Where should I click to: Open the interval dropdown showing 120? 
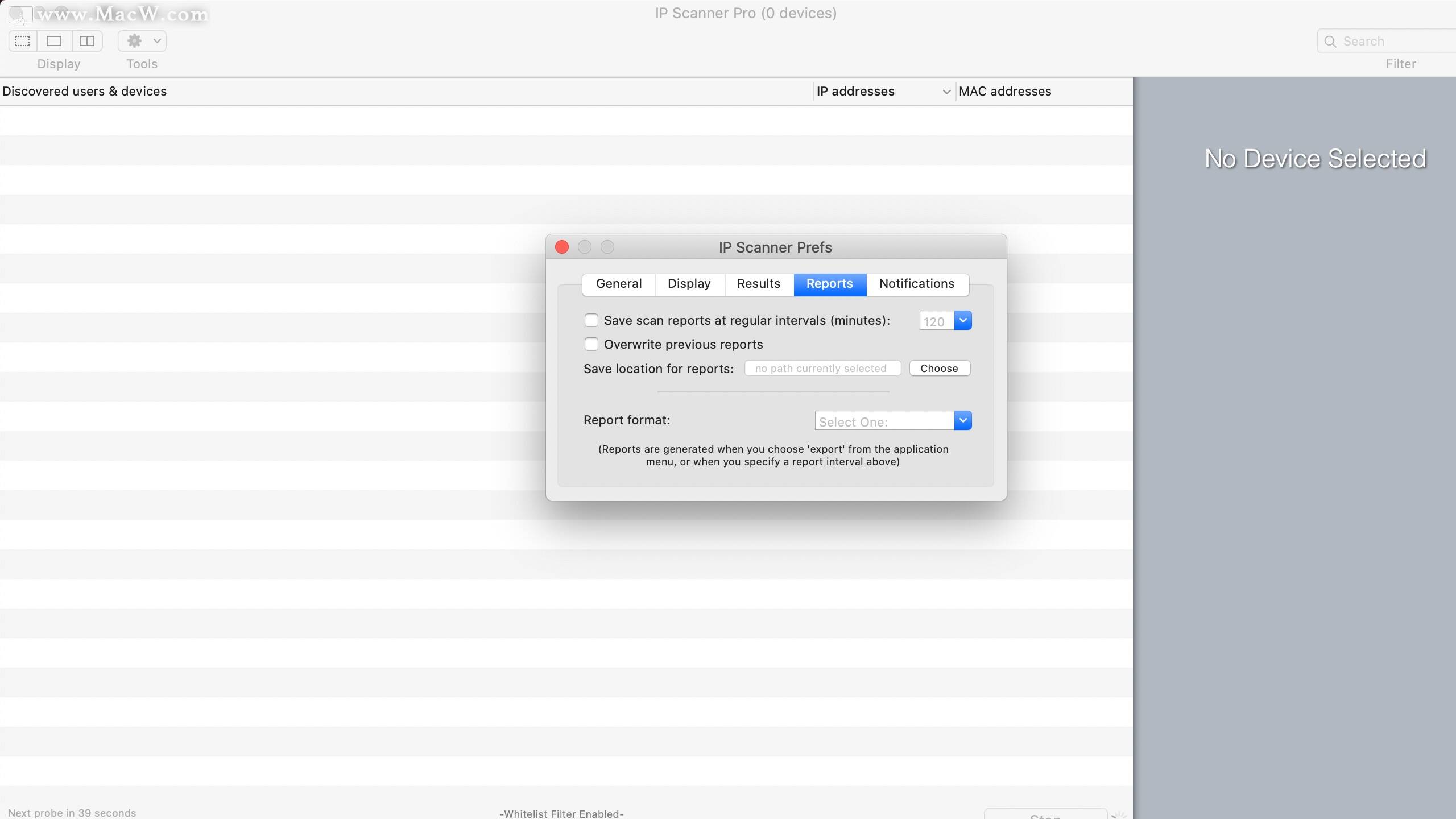coord(962,320)
